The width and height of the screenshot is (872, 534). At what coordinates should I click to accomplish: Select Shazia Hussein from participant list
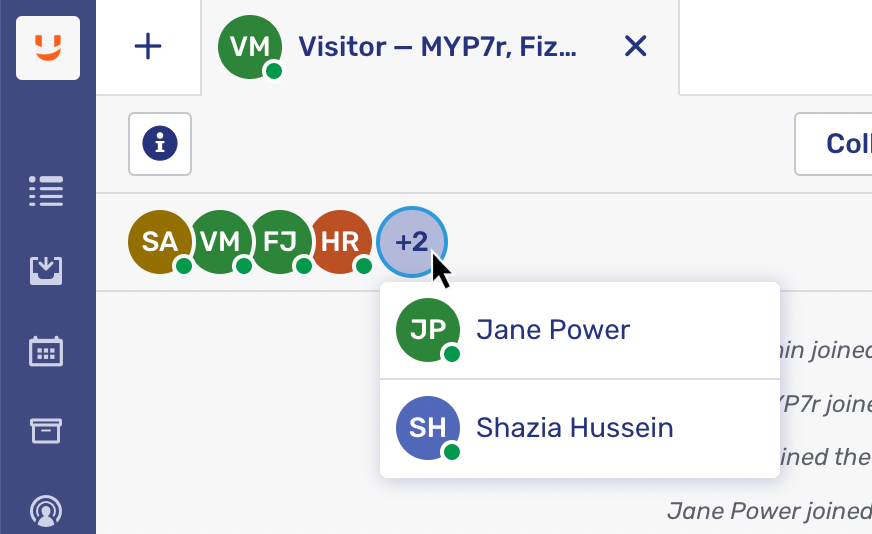pos(574,428)
